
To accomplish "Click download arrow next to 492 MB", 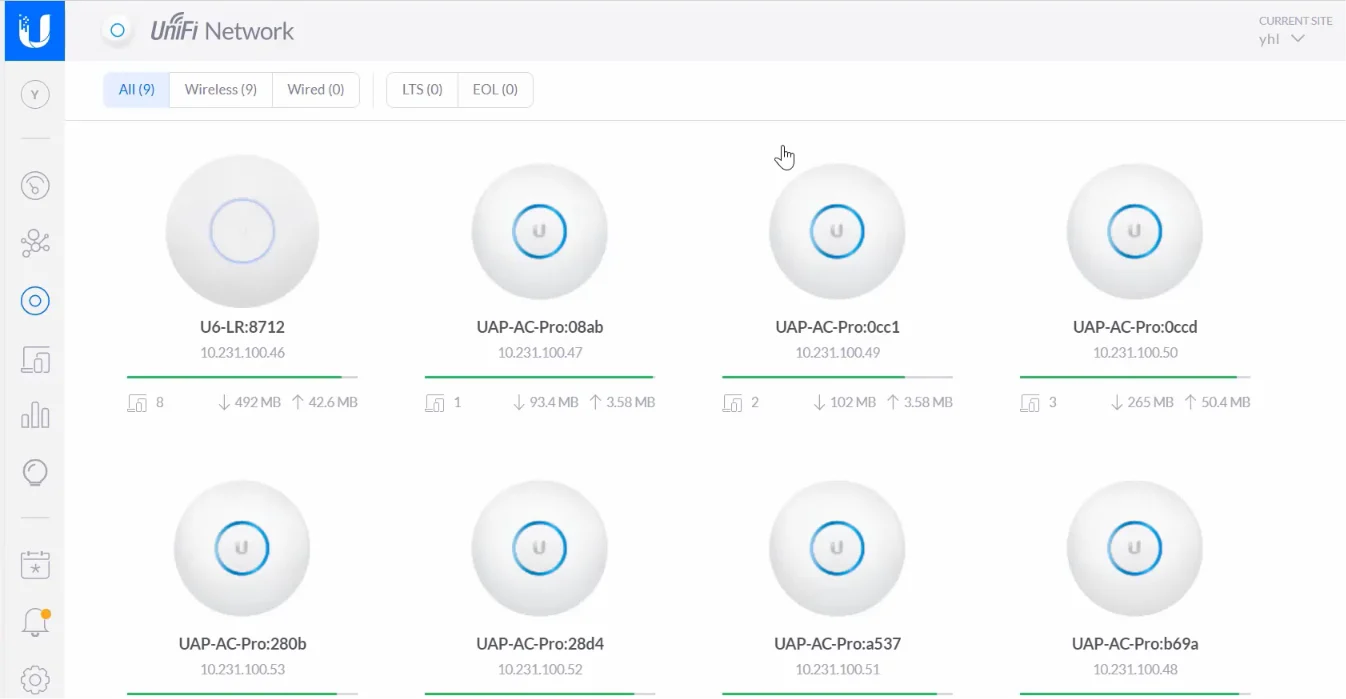I will 223,403.
